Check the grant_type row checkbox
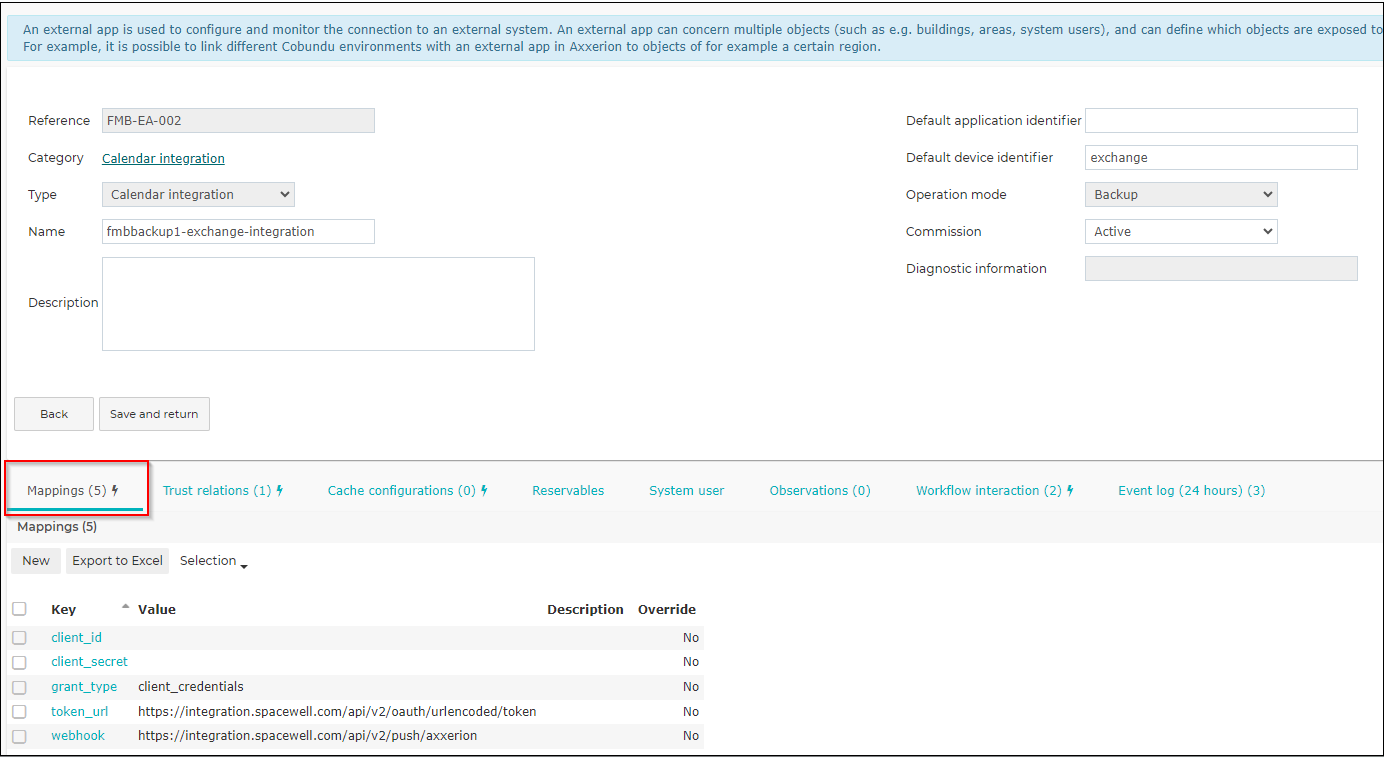Screen dimensions: 1384x758 pyautogui.click(x=19, y=687)
